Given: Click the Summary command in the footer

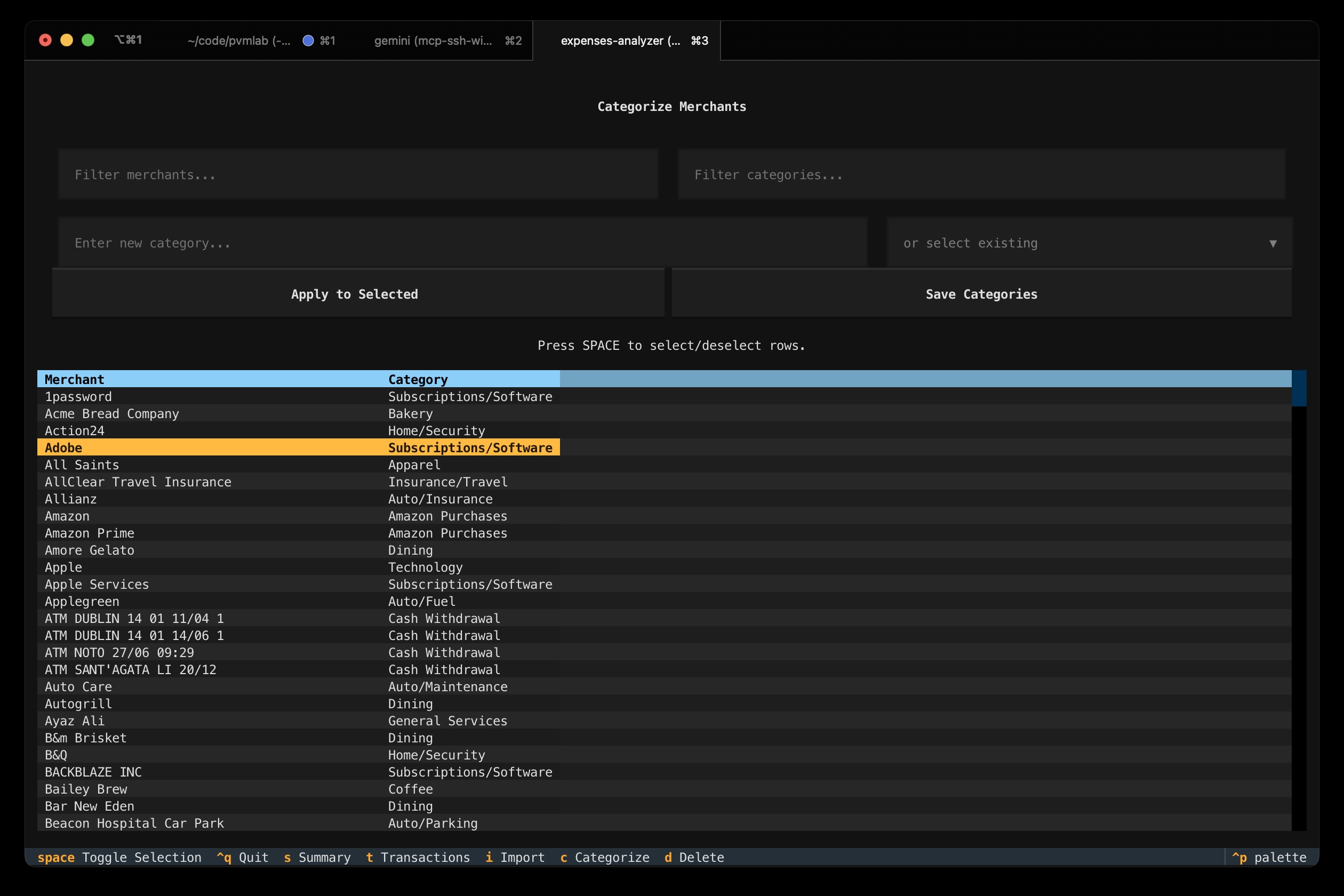Looking at the screenshot, I should coord(318,857).
